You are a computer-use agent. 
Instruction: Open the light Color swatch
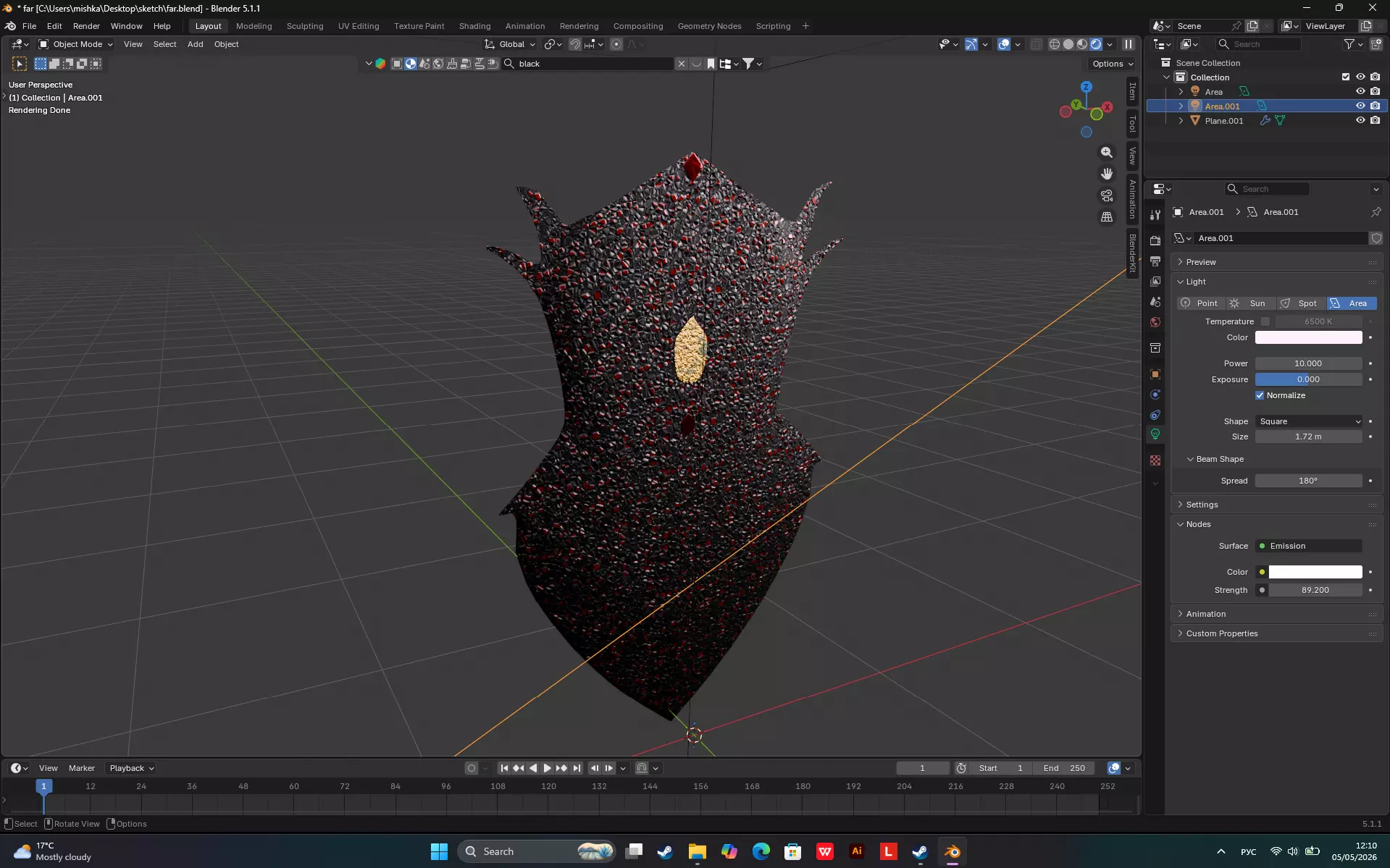[1309, 337]
